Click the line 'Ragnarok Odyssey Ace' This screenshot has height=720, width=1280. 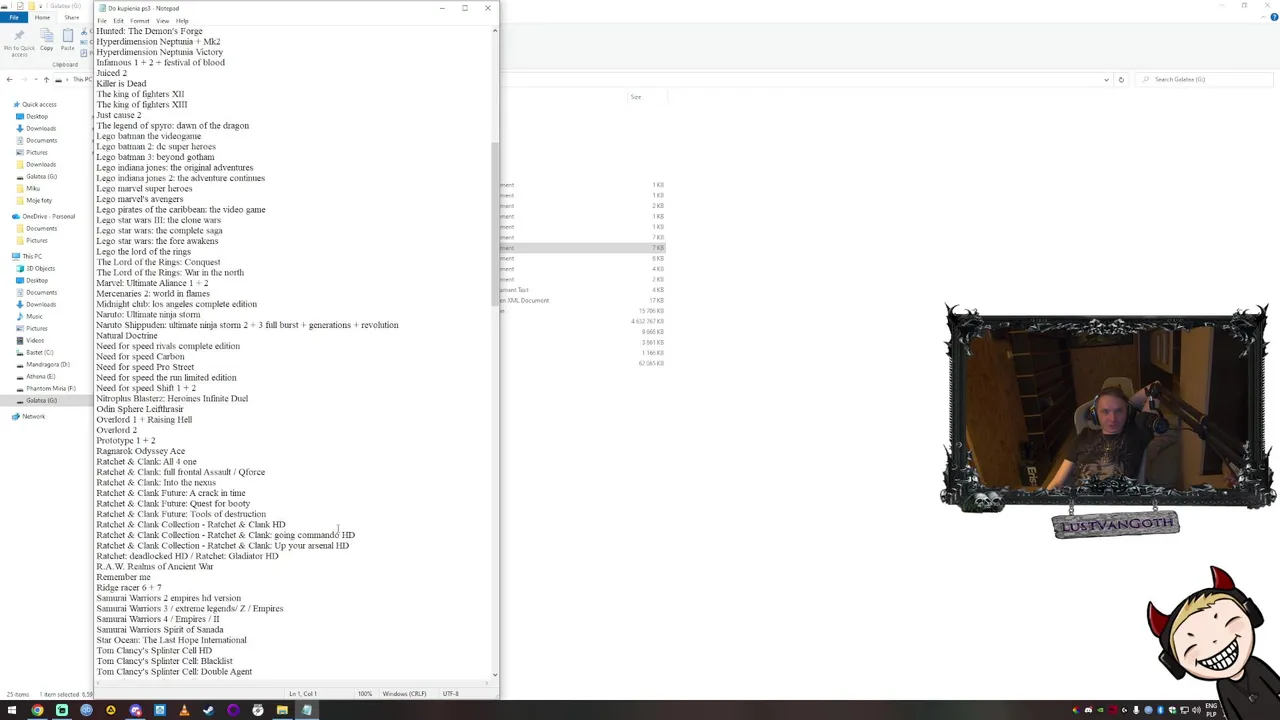[x=140, y=451]
